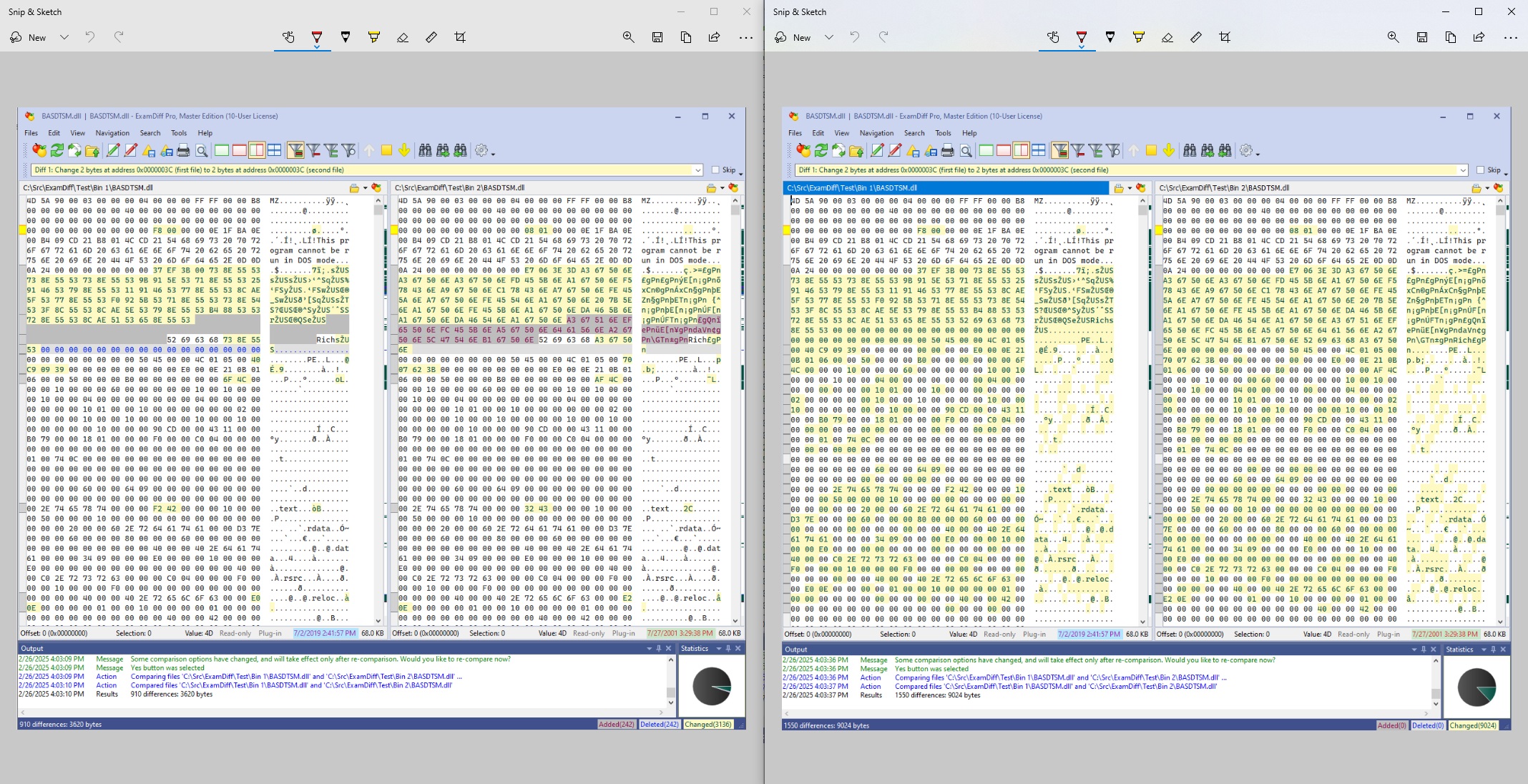Click Statistics pie chart in left ExamDiff
1528x784 pixels.
click(712, 686)
